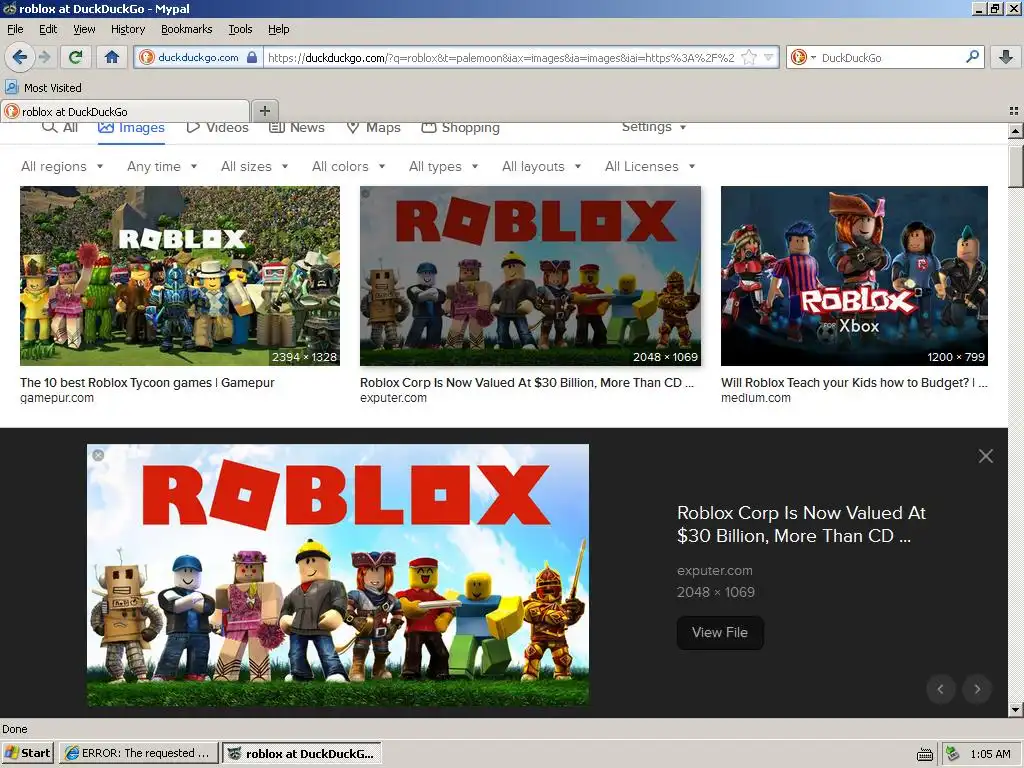Open the All layouts dropdown
Image resolution: width=1024 pixels, height=768 pixels.
tap(541, 167)
